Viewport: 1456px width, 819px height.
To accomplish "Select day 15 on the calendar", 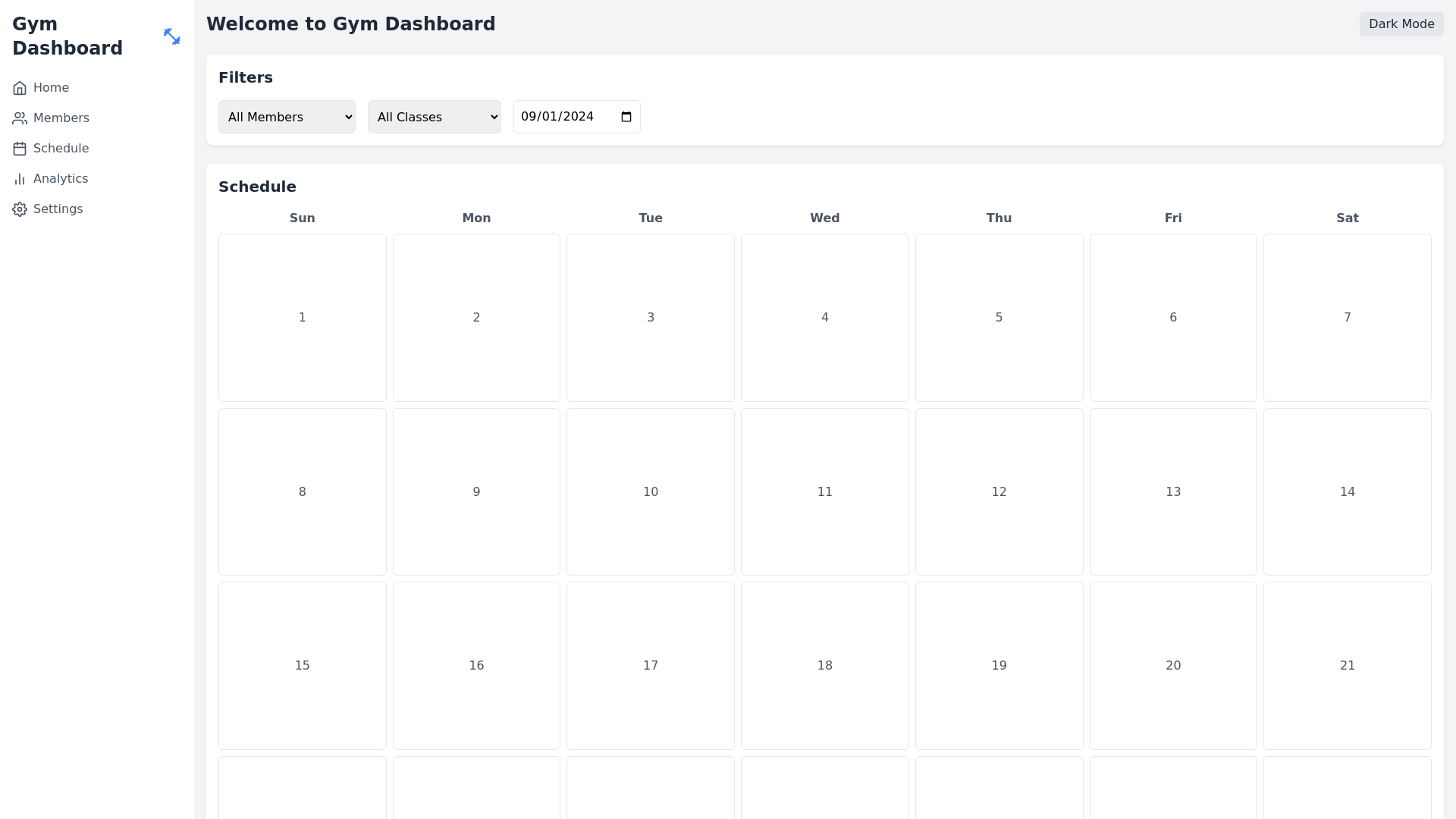I will click(302, 665).
